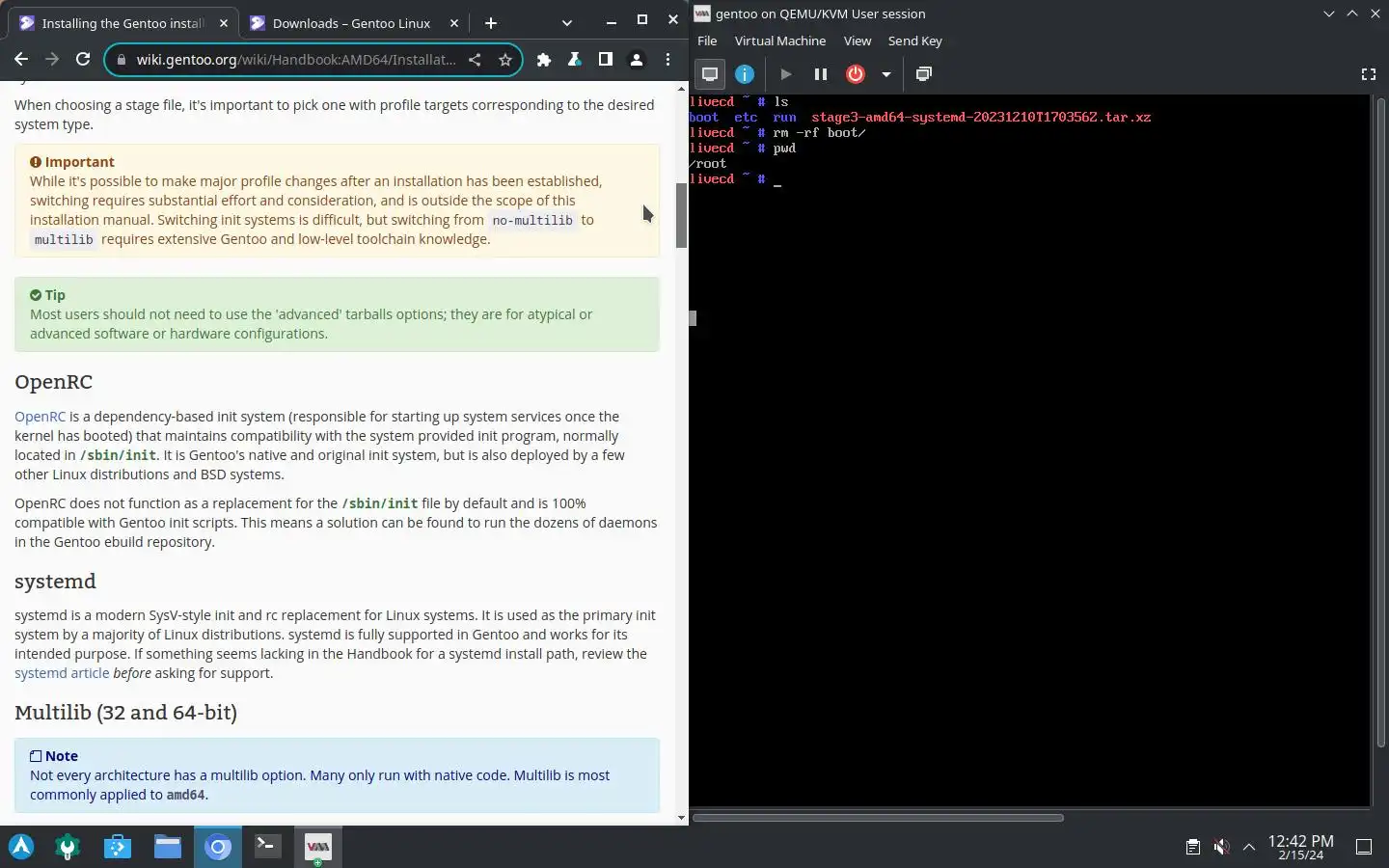The width and height of the screenshot is (1389, 868).
Task: Expand the shutdown options dropdown arrow
Action: tap(885, 74)
